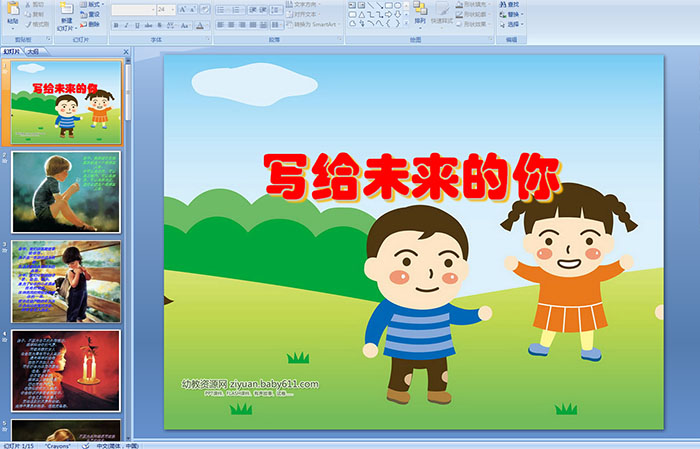Viewport: 700px width, 449px height.
Task: Select slide 2 thumbnail with sitting boy
Action: coord(66,192)
